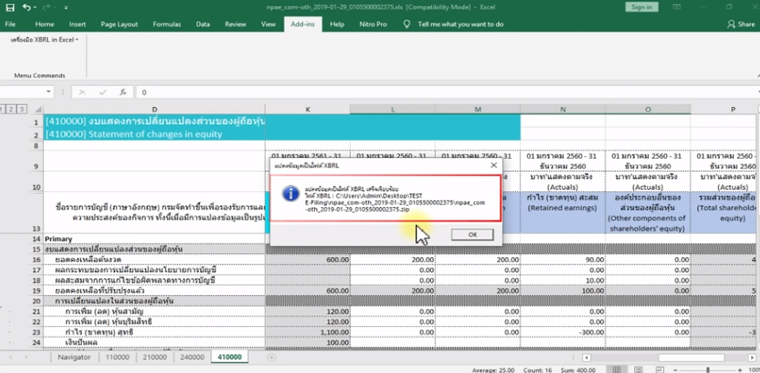Switch to the Data ribbon tab
Image resolution: width=760 pixels, height=373 pixels.
(203, 24)
